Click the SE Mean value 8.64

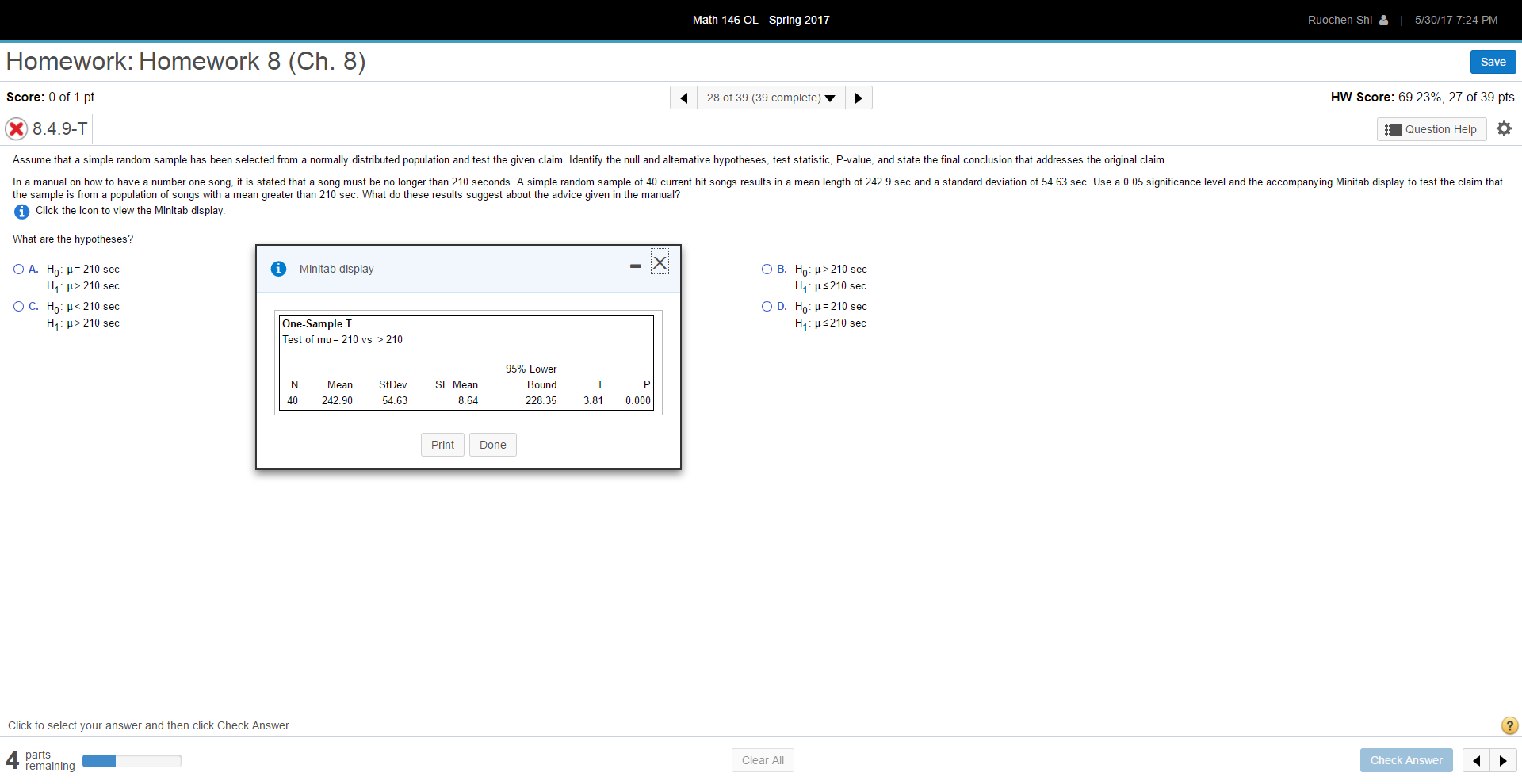click(x=468, y=401)
